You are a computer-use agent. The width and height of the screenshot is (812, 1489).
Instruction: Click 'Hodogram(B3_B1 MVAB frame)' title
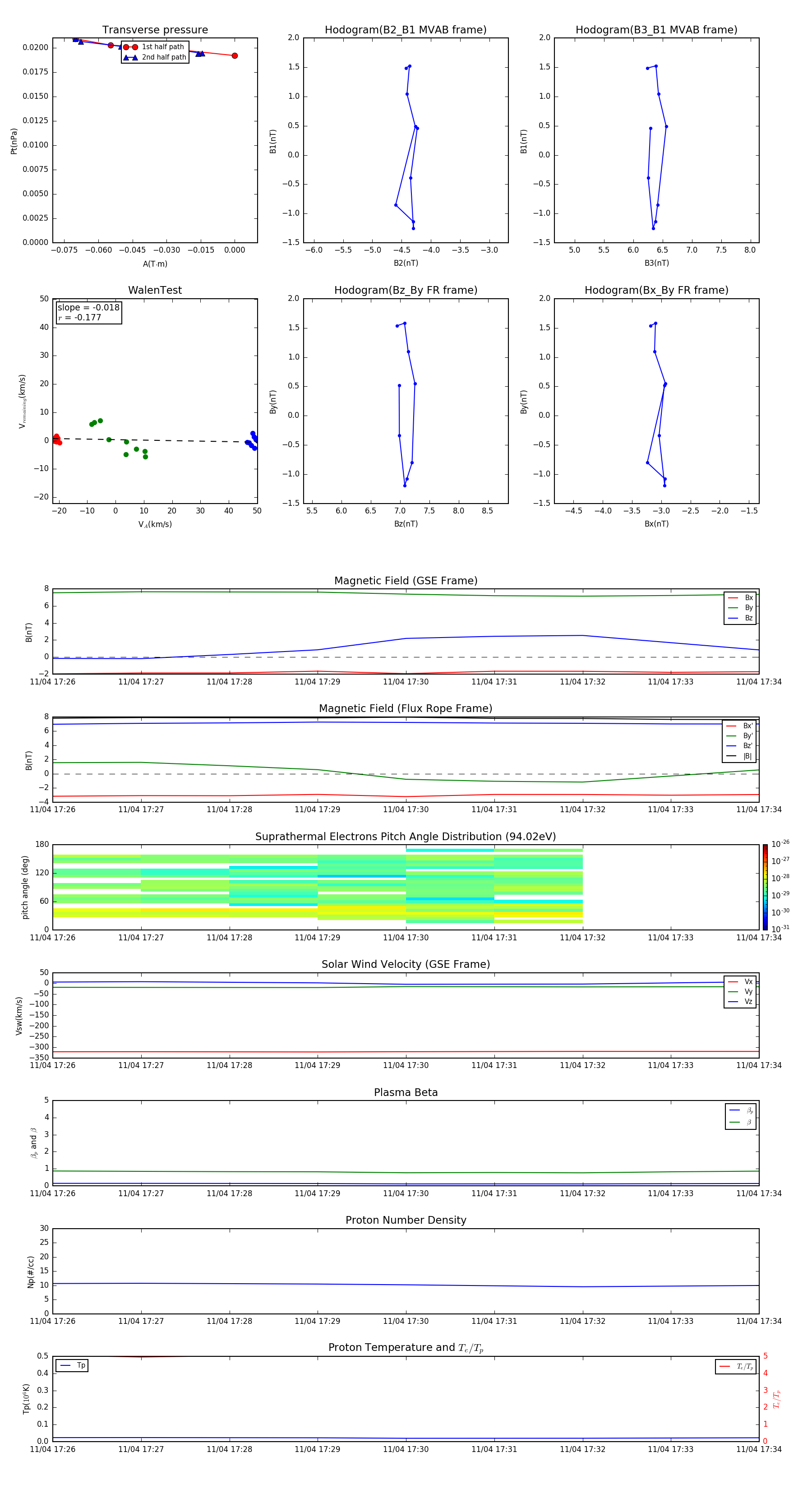pyautogui.click(x=656, y=29)
